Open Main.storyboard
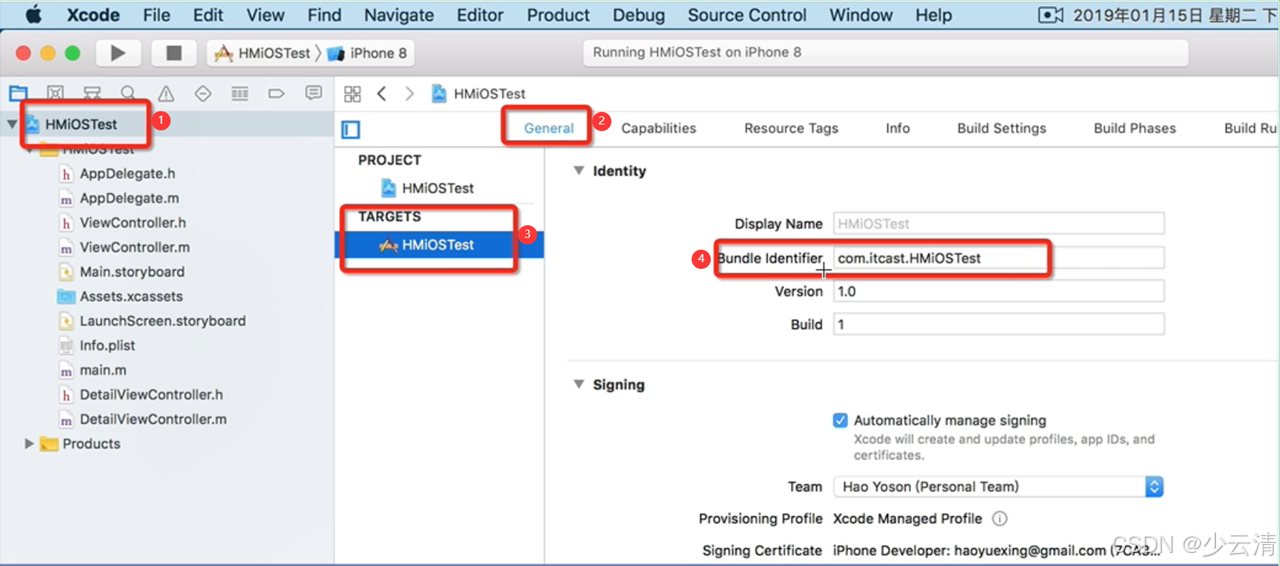Viewport: 1280px width, 566px height. coord(132,272)
